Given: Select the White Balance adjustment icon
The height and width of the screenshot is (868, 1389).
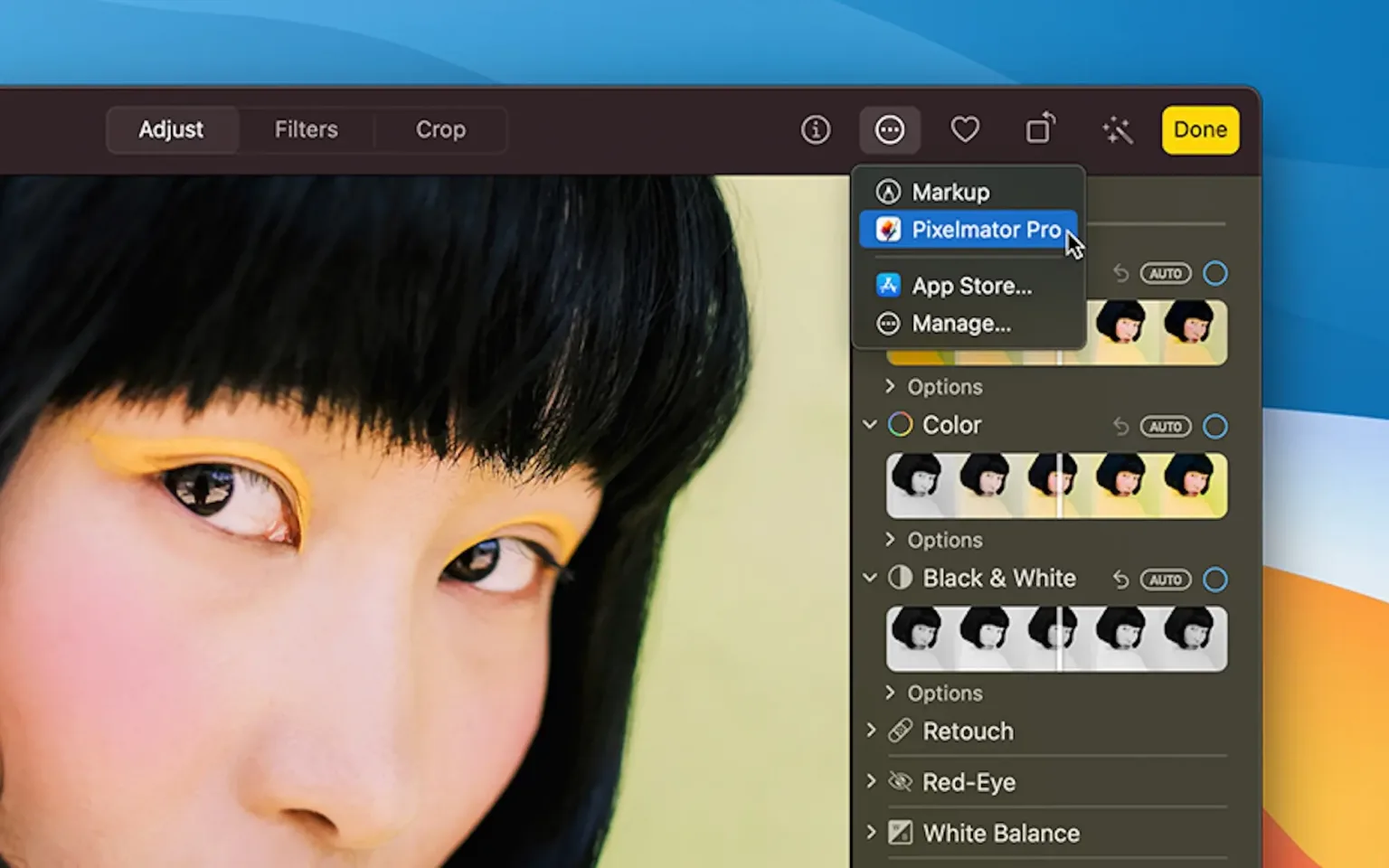Looking at the screenshot, I should (x=899, y=833).
